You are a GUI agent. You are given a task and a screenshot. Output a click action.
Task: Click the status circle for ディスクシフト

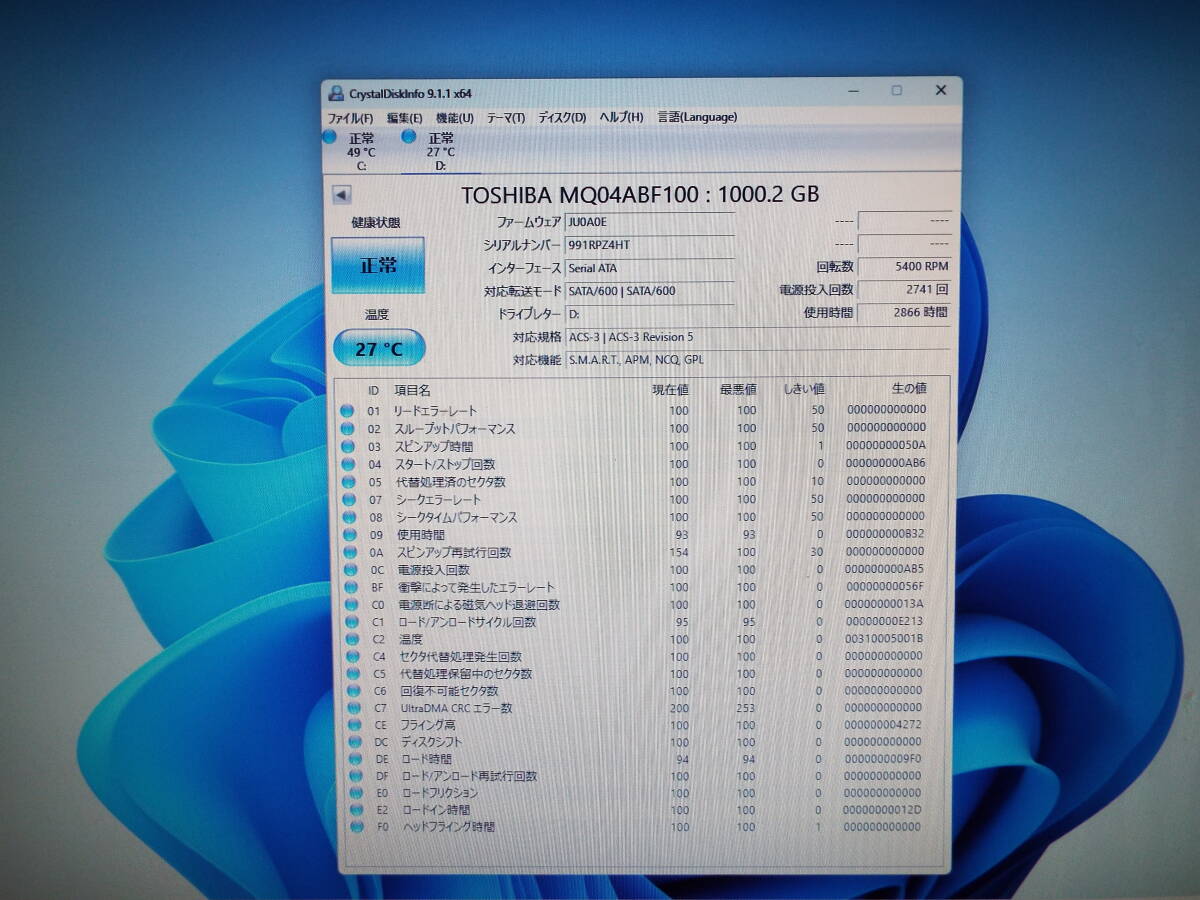(x=355, y=742)
